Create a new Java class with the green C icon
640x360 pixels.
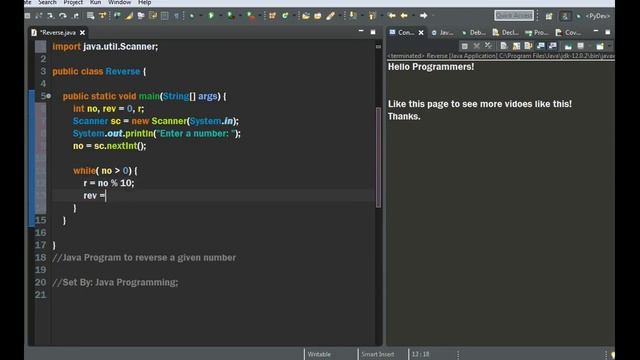pos(285,16)
